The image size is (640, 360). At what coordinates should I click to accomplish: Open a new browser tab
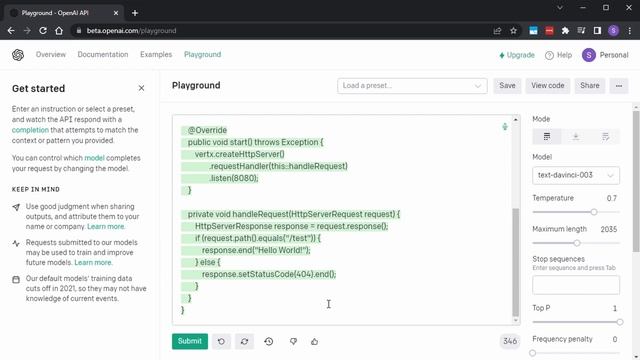coord(135,13)
